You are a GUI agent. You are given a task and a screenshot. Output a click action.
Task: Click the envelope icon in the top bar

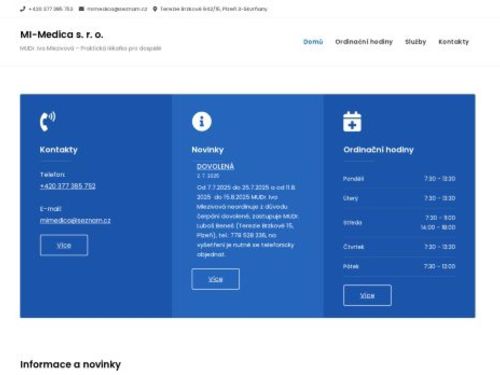(x=81, y=9)
